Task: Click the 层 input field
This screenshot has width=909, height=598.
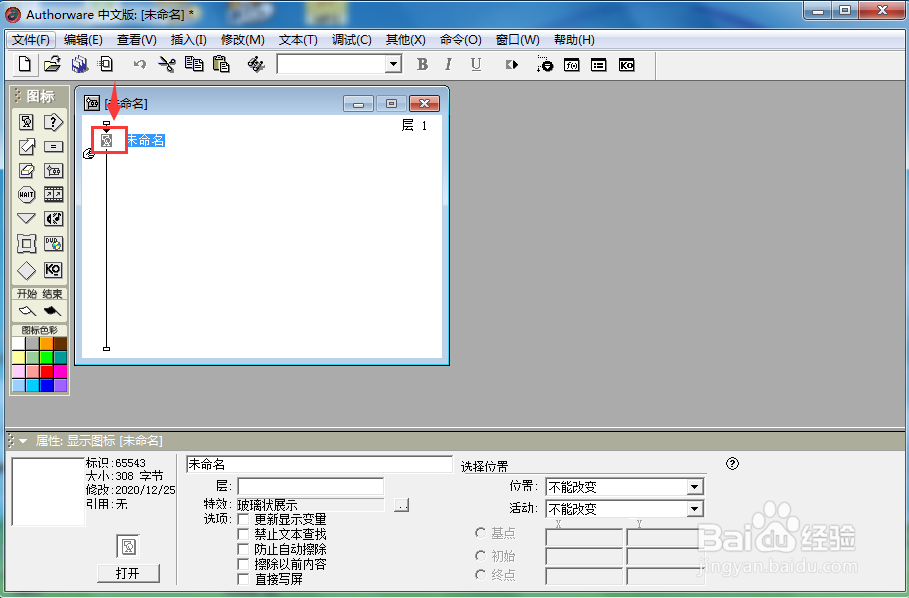Action: click(x=311, y=486)
